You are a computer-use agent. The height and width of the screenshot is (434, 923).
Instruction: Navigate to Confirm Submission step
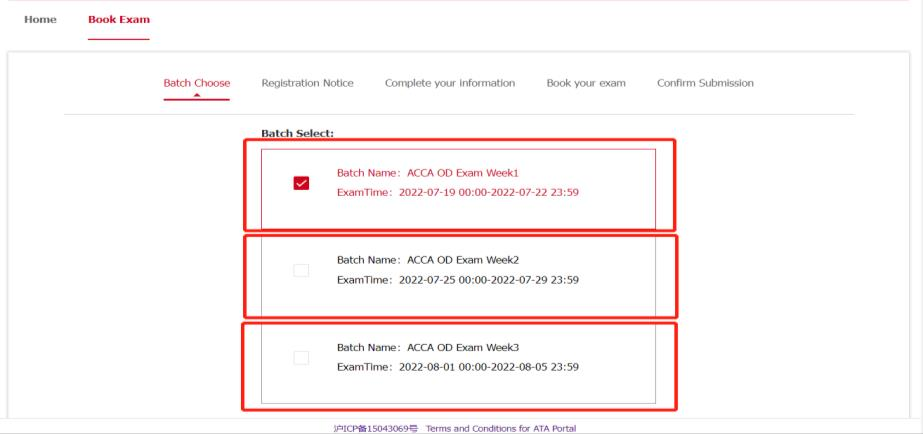(705, 82)
